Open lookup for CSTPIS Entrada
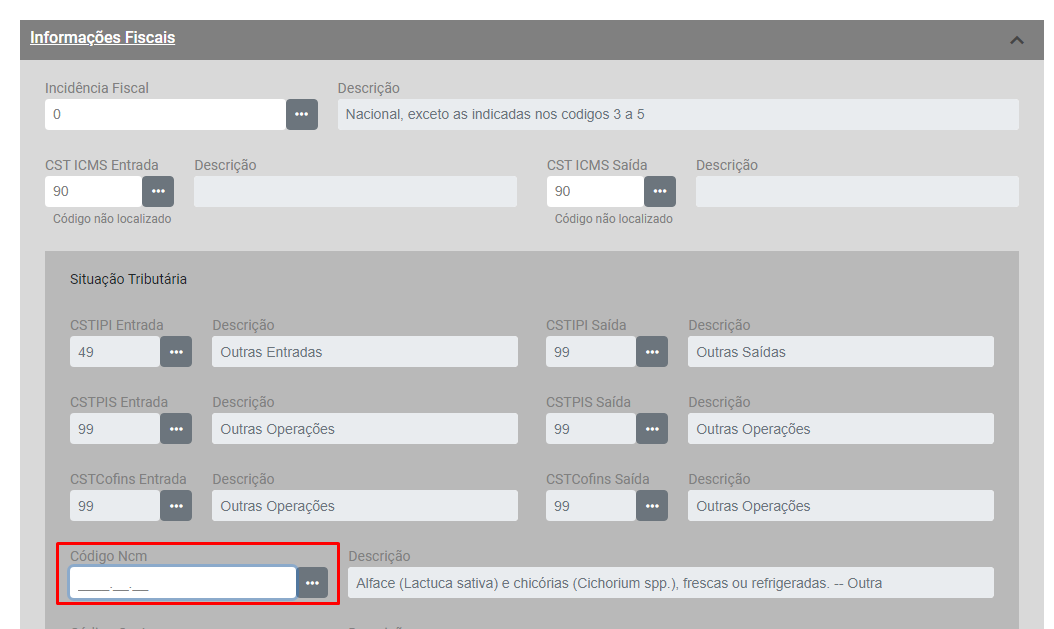 point(176,429)
